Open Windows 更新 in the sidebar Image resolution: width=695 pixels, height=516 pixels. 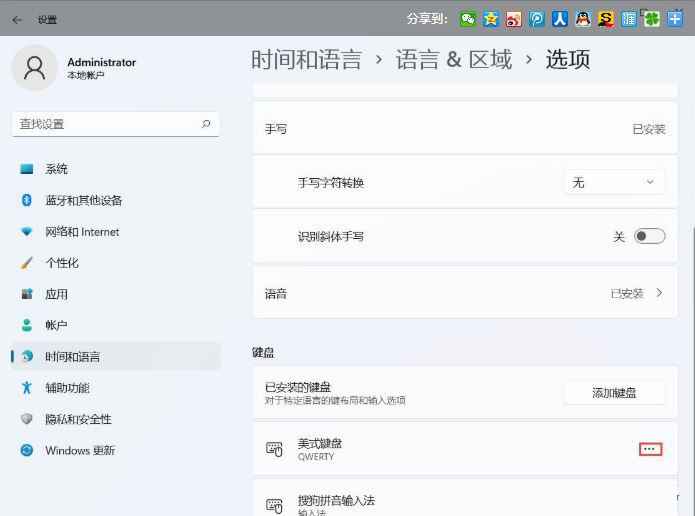[79, 450]
